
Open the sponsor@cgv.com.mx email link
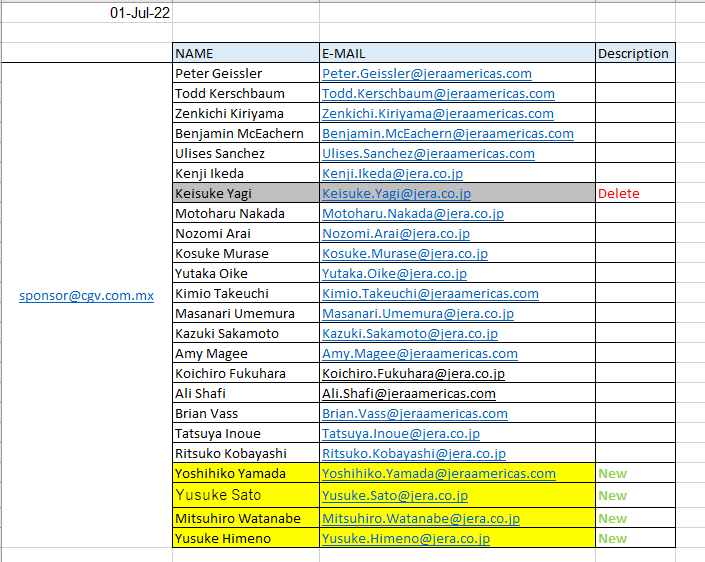click(86, 295)
